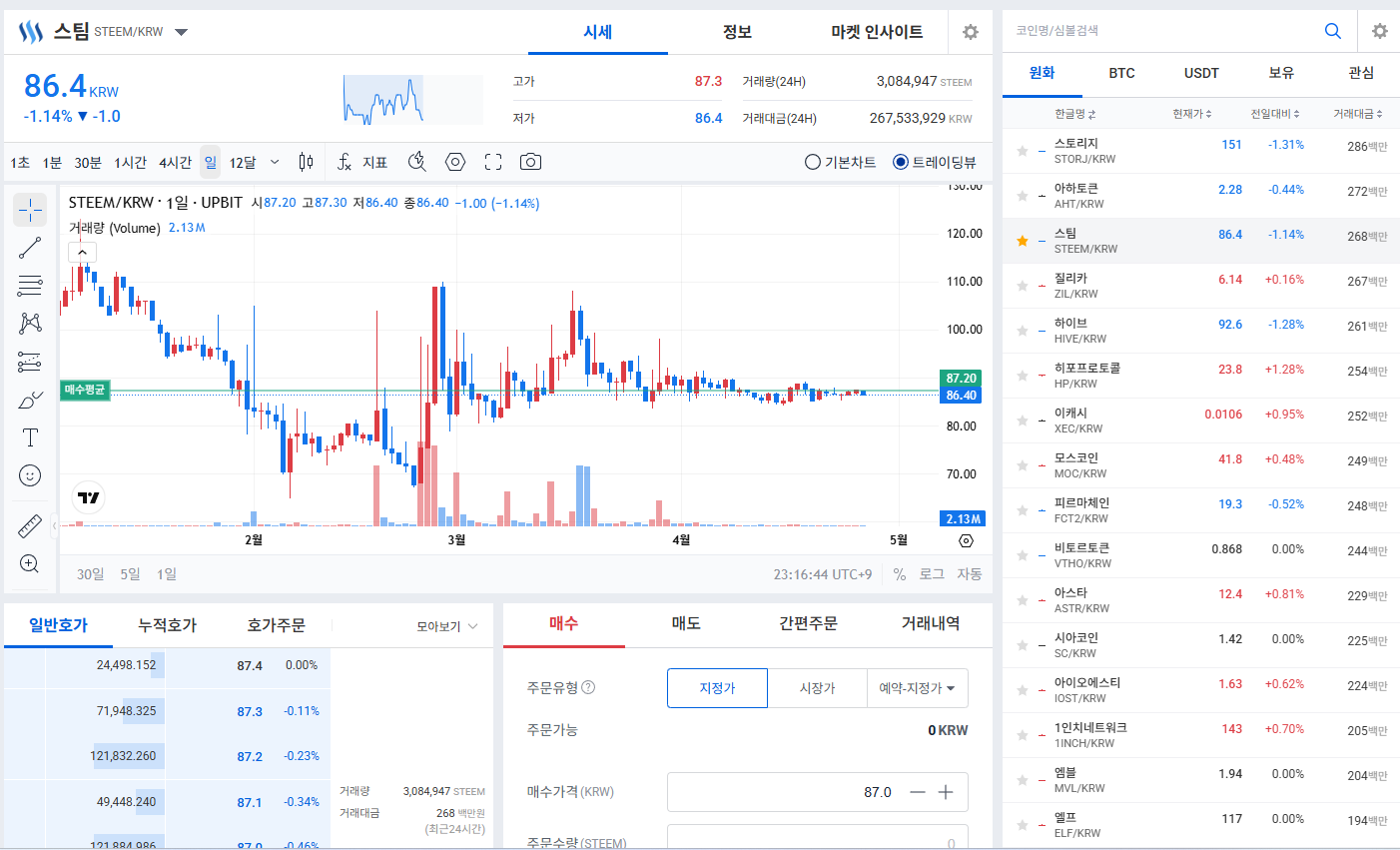Open the STEEM/KRW market selector dropdown
Viewport: 1400px width, 850px height.
[181, 32]
